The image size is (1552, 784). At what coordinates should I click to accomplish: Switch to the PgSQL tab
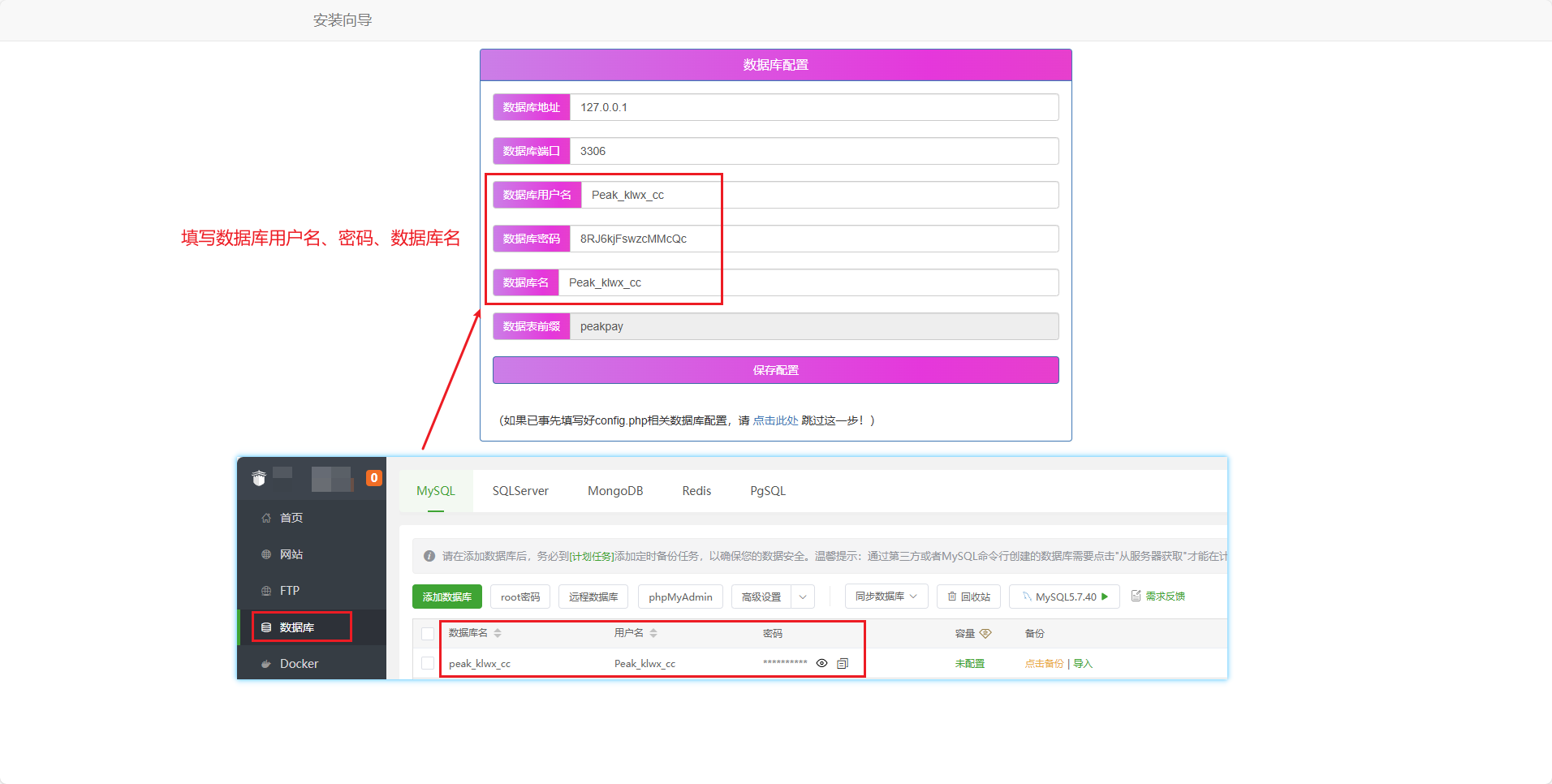768,491
